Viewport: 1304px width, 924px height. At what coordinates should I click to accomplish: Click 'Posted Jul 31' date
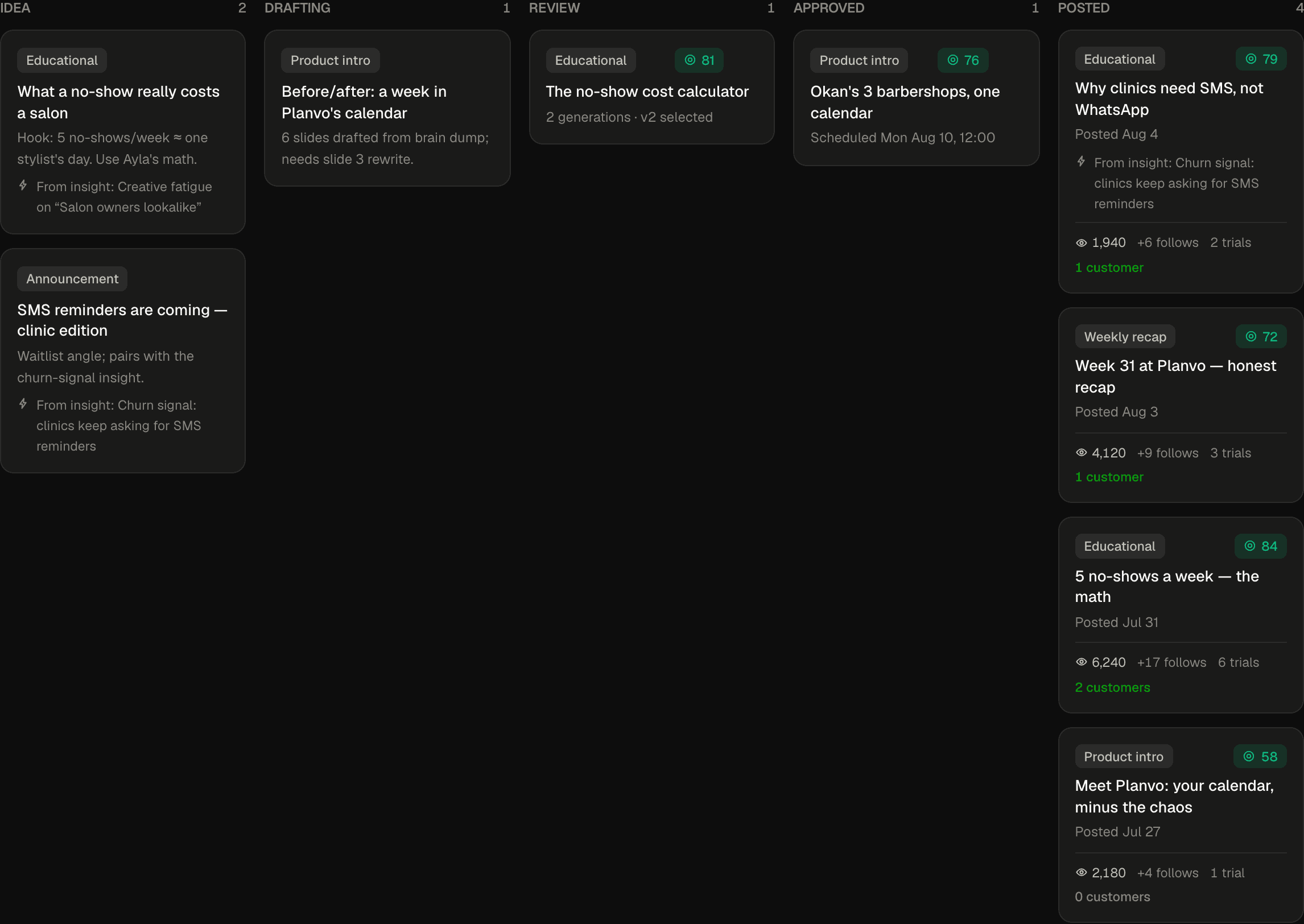point(1116,622)
